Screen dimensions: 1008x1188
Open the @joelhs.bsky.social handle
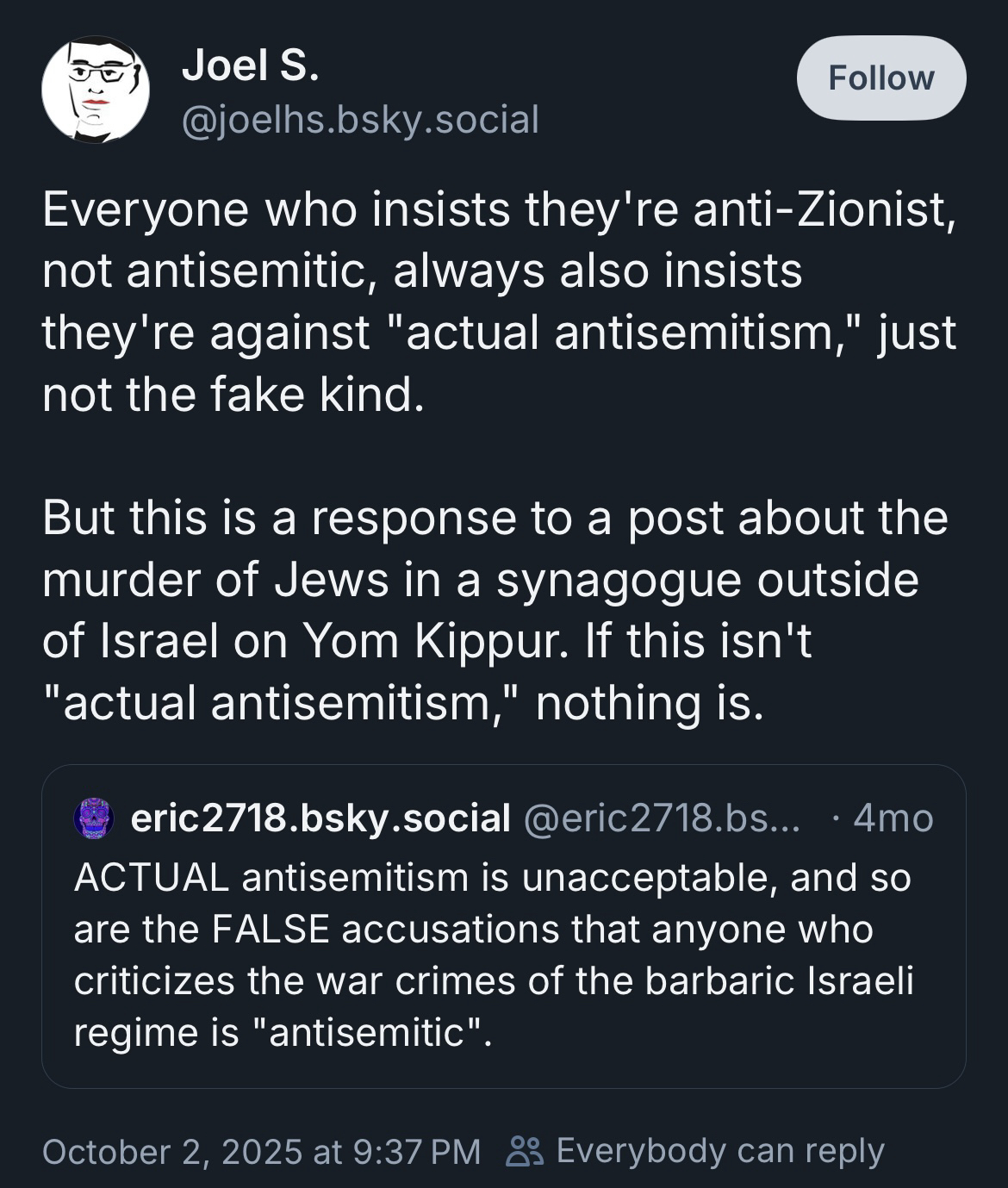(x=360, y=119)
